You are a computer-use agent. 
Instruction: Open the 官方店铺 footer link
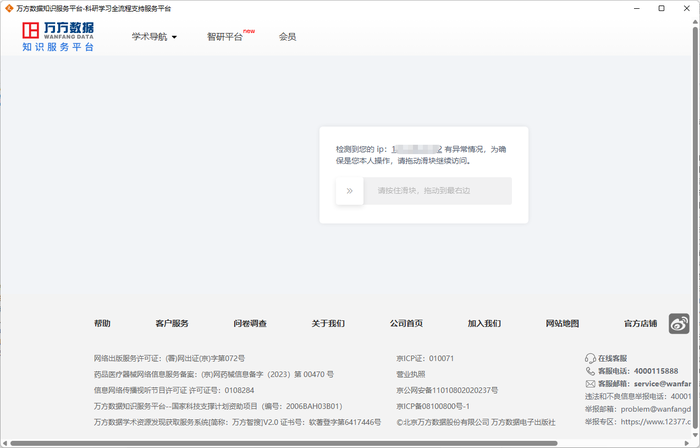tap(641, 324)
